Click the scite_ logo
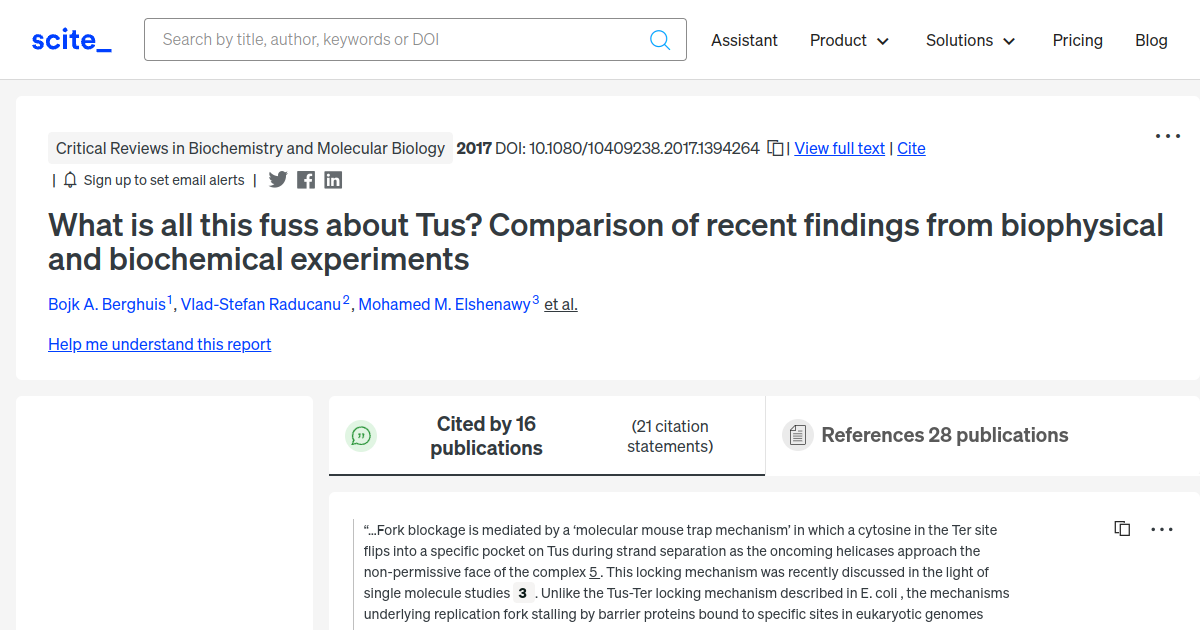The height and width of the screenshot is (630, 1200). [70, 39]
